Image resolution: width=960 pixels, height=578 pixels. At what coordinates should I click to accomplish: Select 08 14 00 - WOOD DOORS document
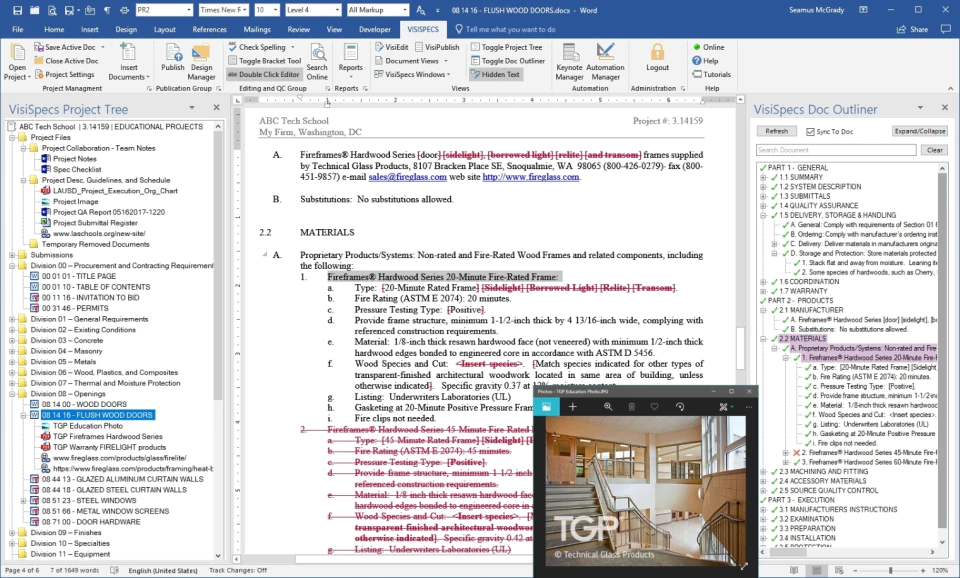84,404
